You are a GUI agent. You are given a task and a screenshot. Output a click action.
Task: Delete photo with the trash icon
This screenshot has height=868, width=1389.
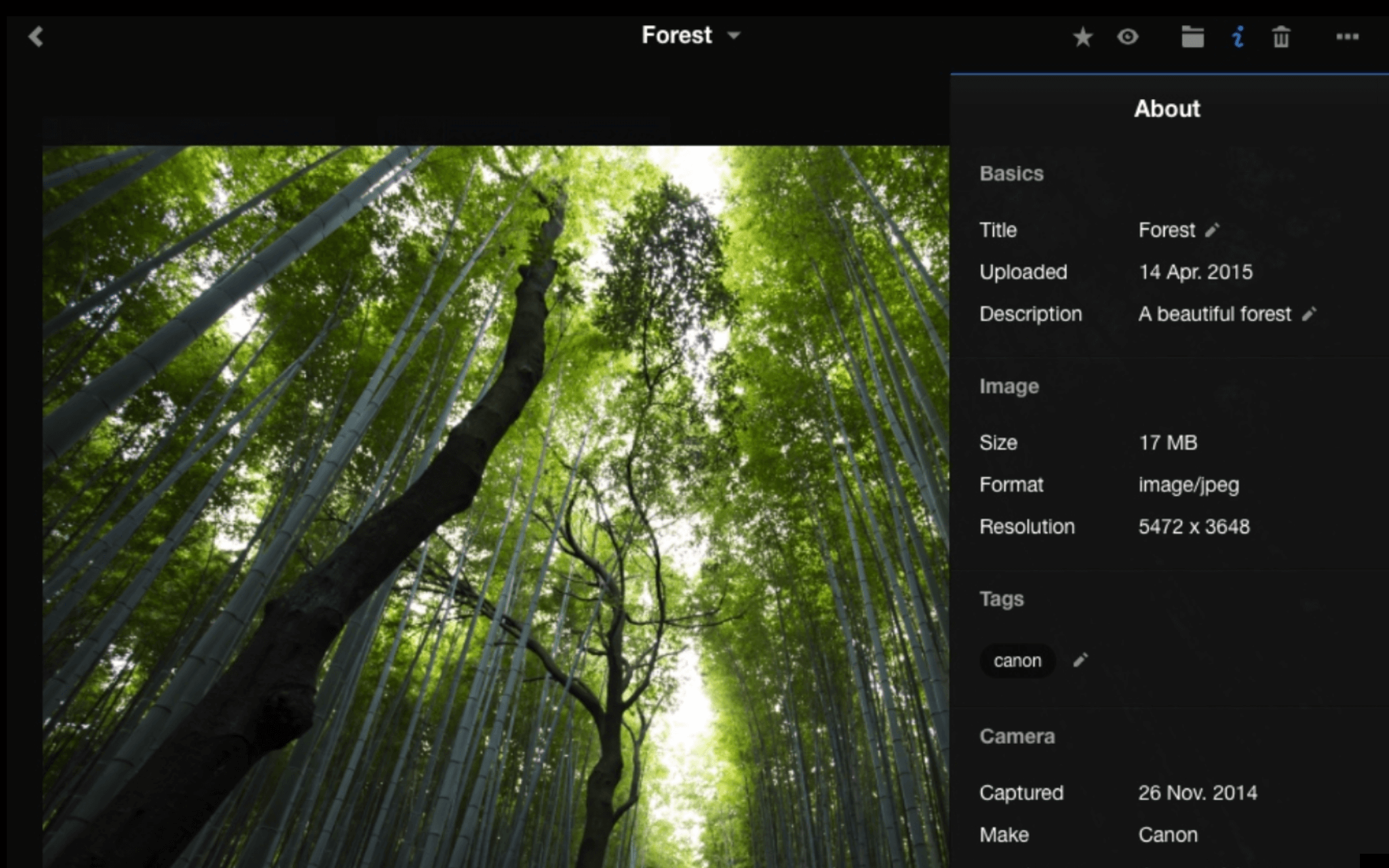(x=1280, y=37)
